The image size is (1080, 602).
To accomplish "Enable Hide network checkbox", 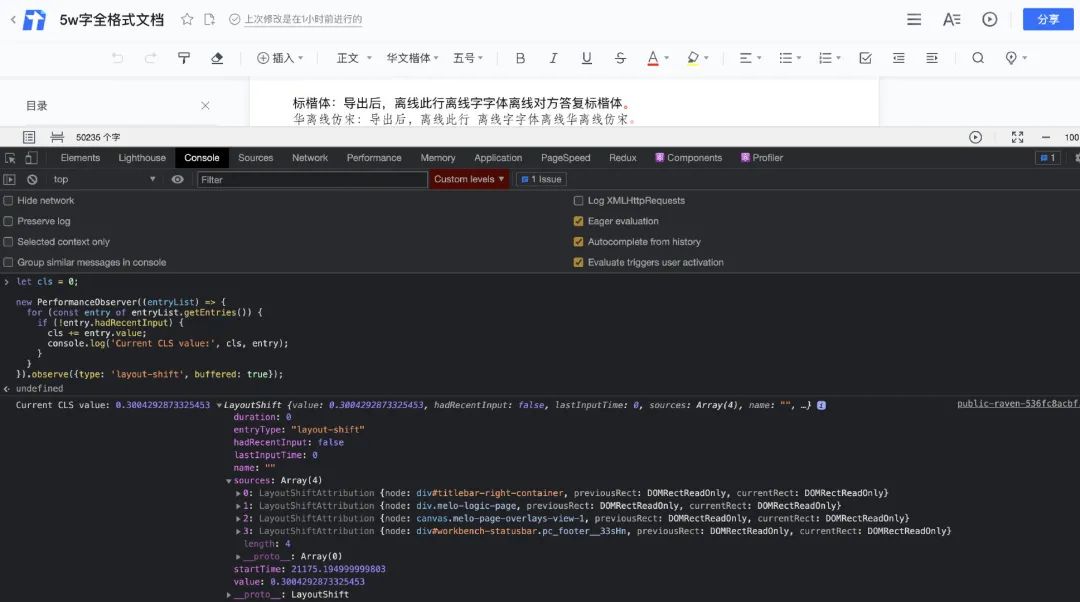I will [8, 200].
